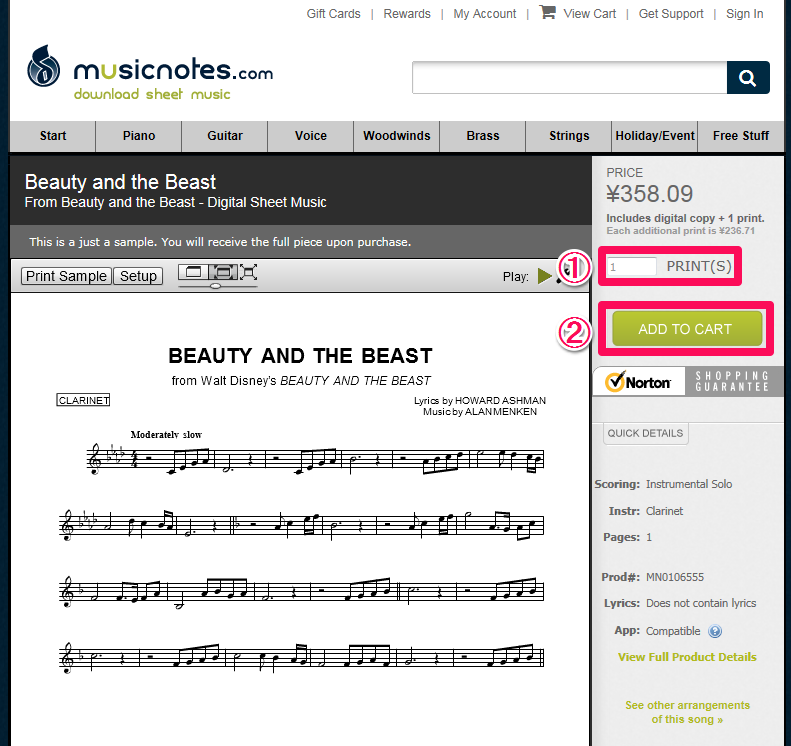This screenshot has height=746, width=791.
Task: Click the Print Sample button
Action: (66, 276)
